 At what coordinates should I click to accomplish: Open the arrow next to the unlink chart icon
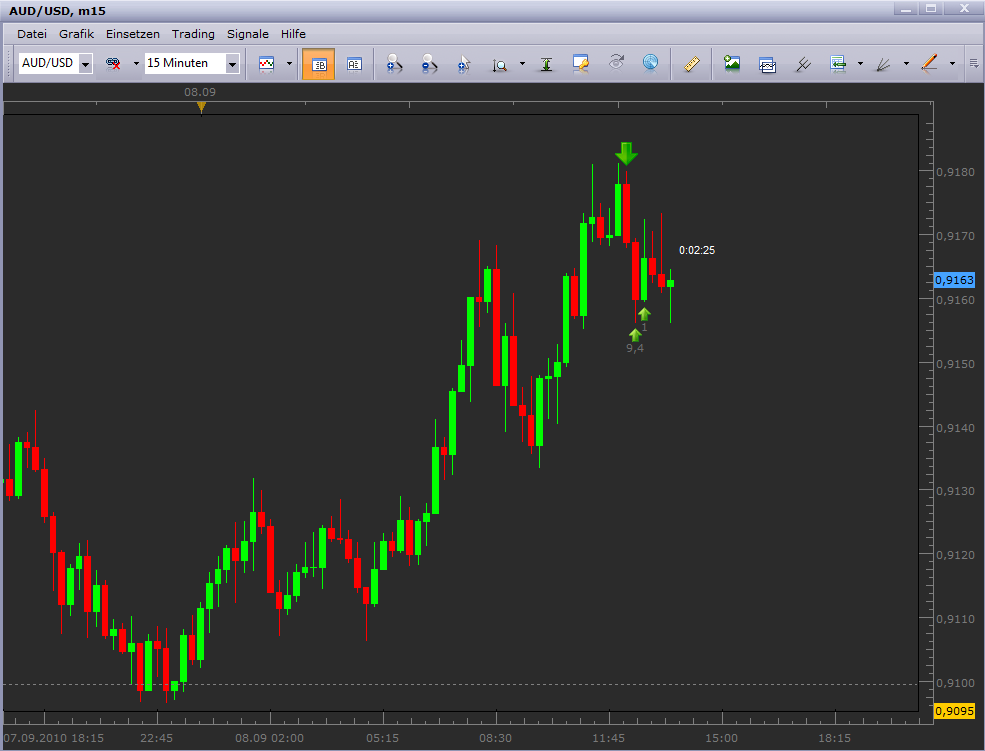tap(136, 63)
